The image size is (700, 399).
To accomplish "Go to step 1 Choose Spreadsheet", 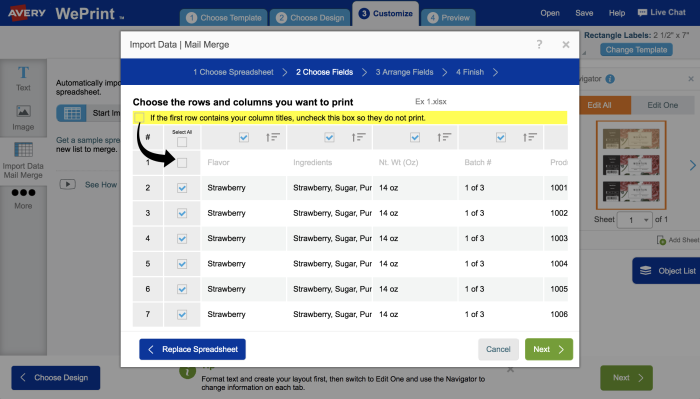I will tap(233, 72).
